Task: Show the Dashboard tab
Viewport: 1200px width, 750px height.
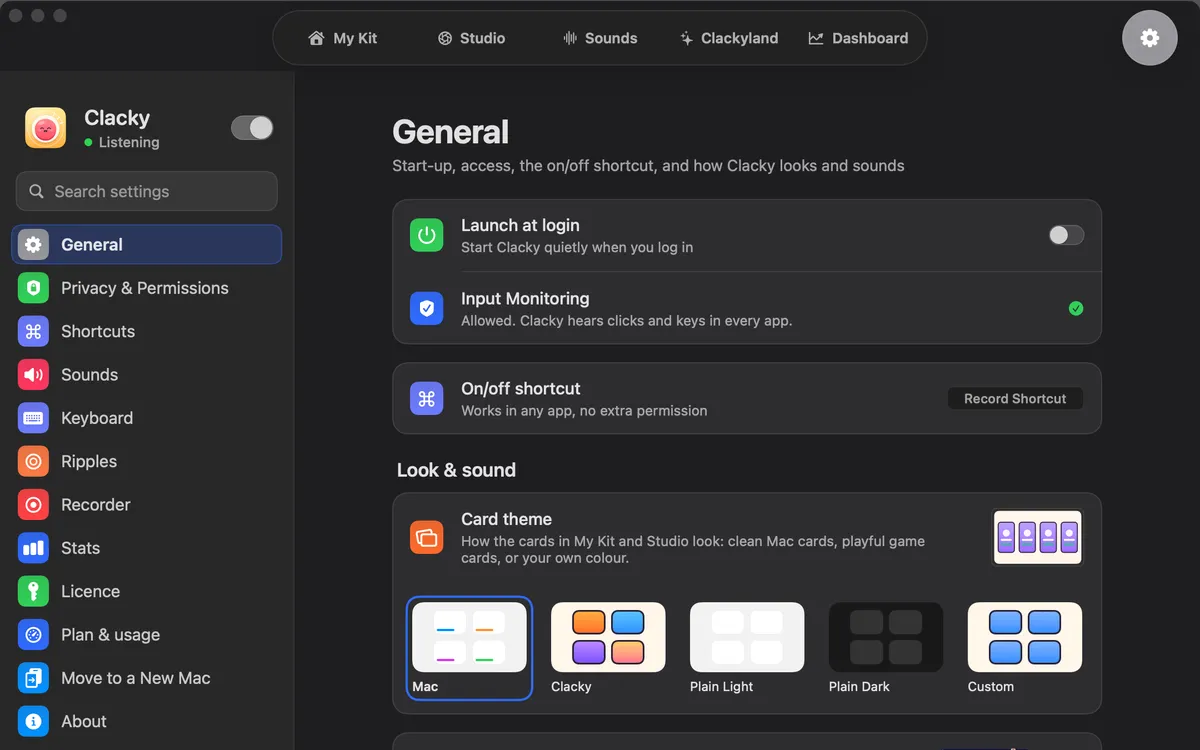Action: 858,38
